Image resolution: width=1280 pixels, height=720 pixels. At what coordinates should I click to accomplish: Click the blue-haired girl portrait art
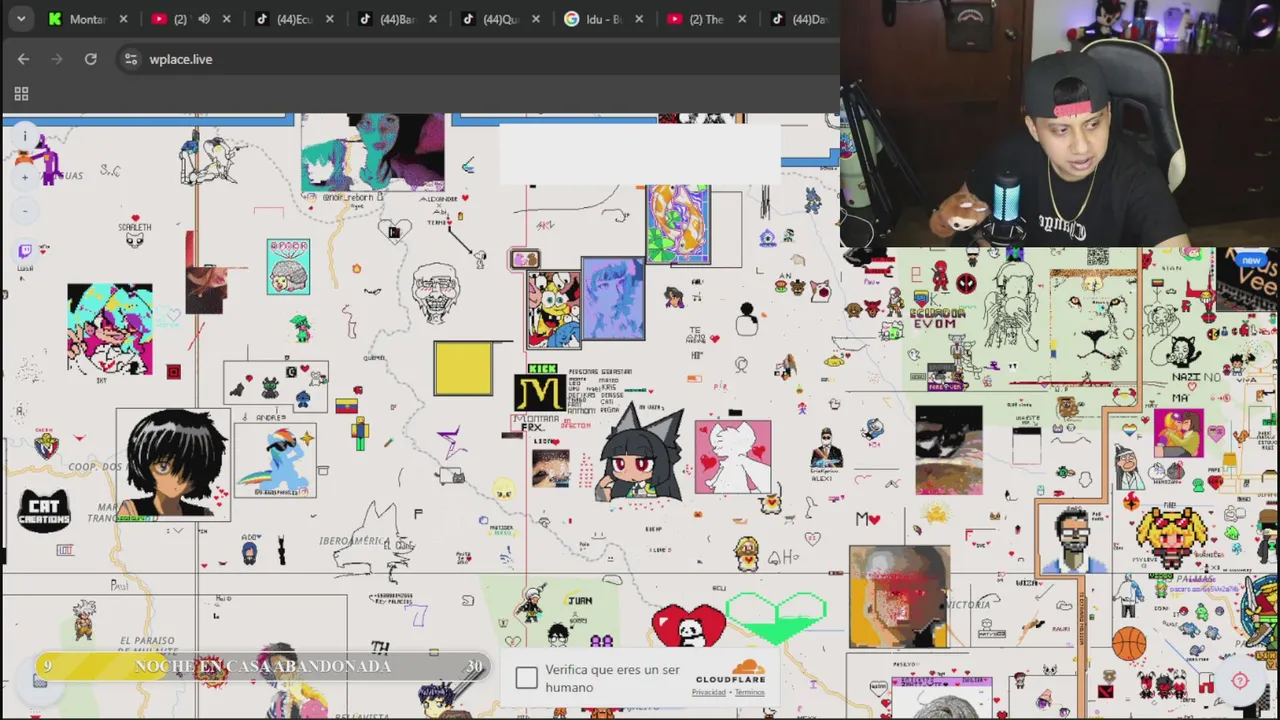pyautogui.click(x=613, y=299)
